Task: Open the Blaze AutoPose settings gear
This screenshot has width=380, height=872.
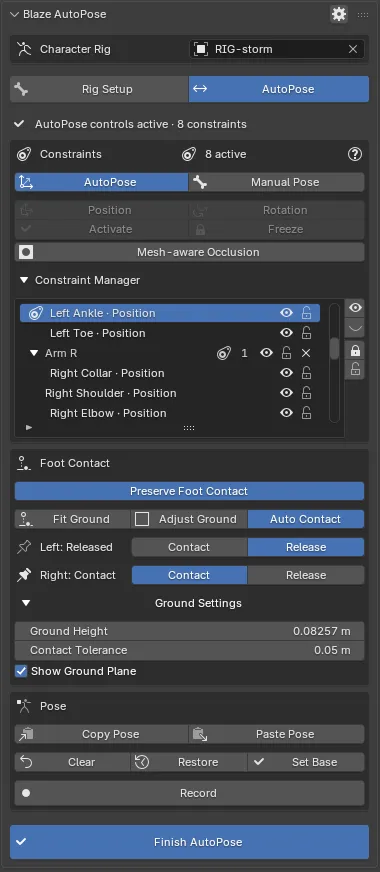Action: coord(339,14)
